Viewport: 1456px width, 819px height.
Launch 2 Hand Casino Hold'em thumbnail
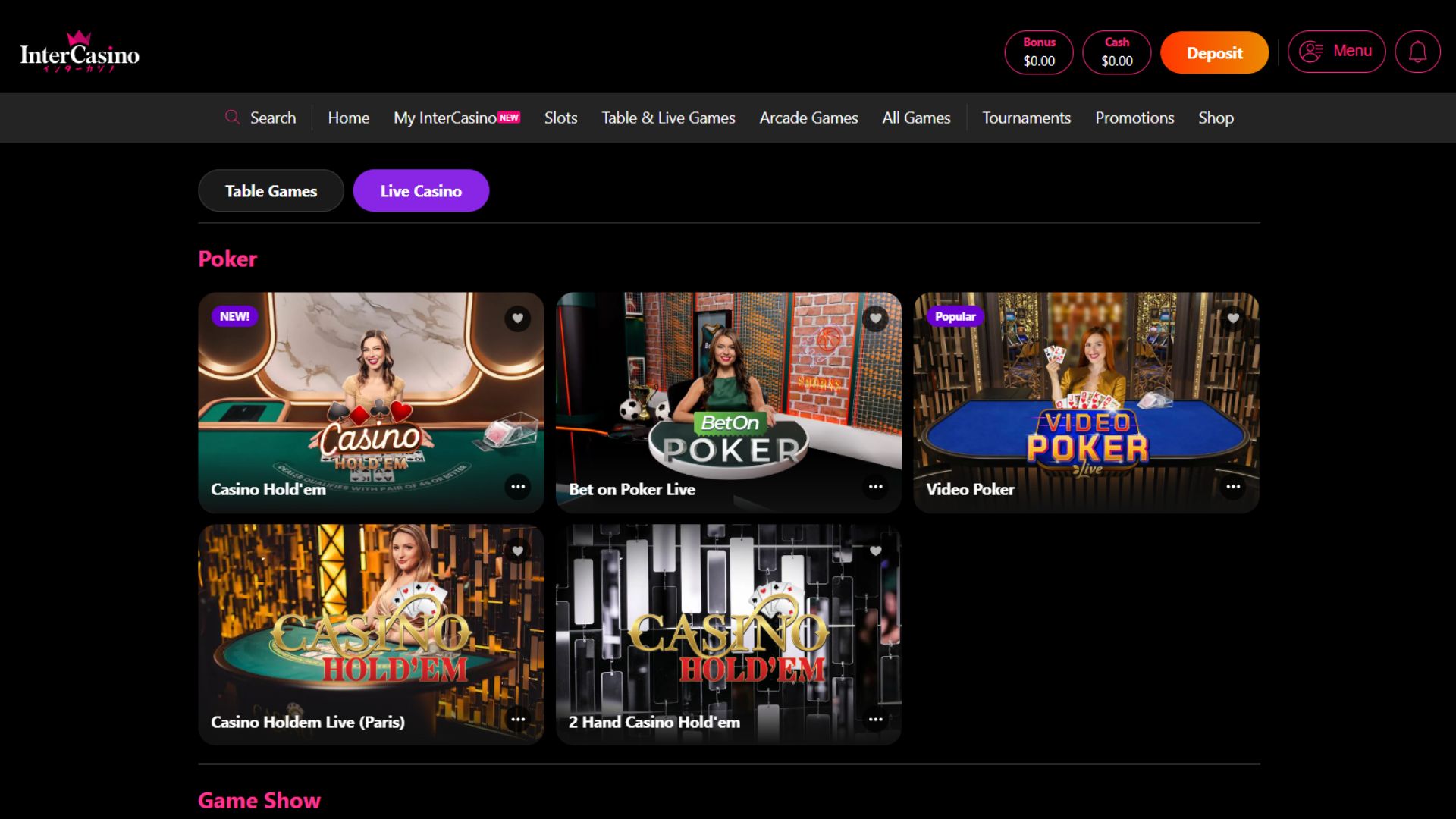(x=729, y=634)
